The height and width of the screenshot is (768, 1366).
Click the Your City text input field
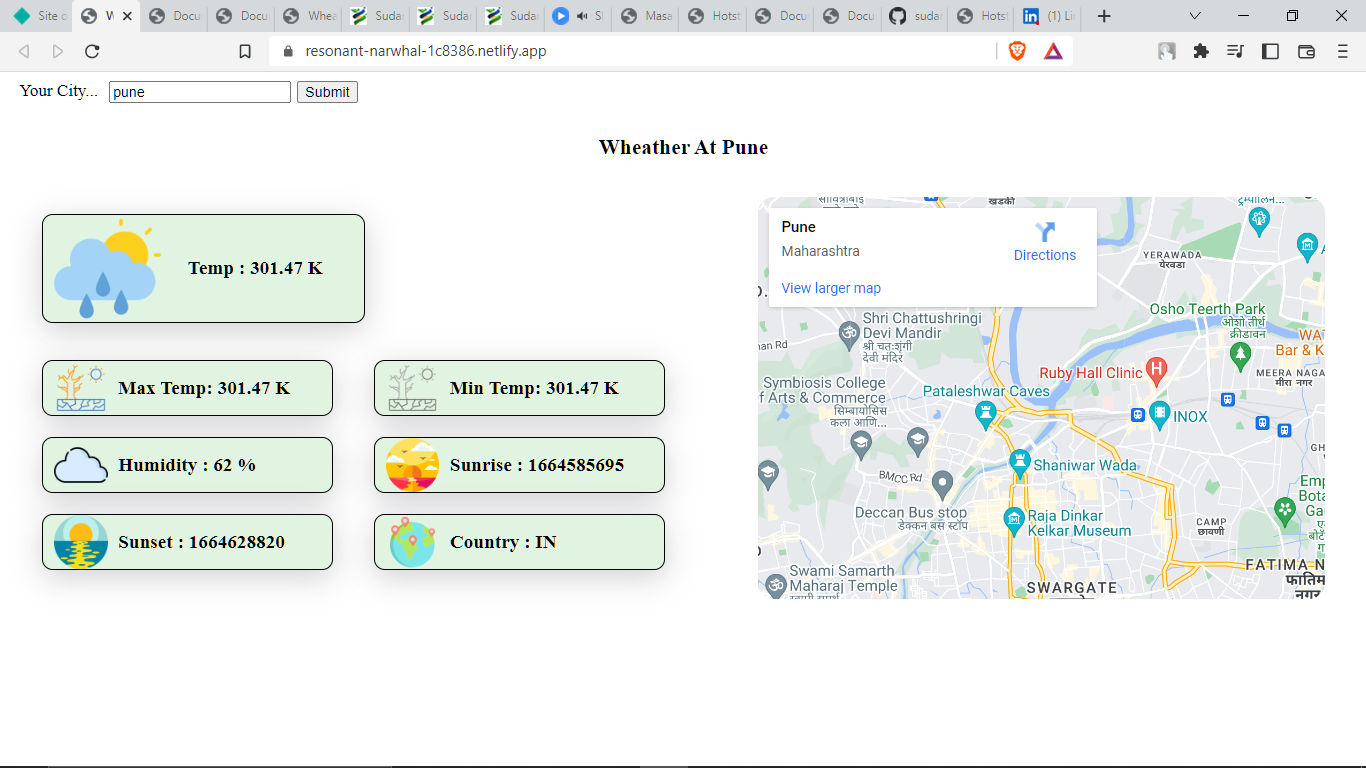(x=199, y=92)
